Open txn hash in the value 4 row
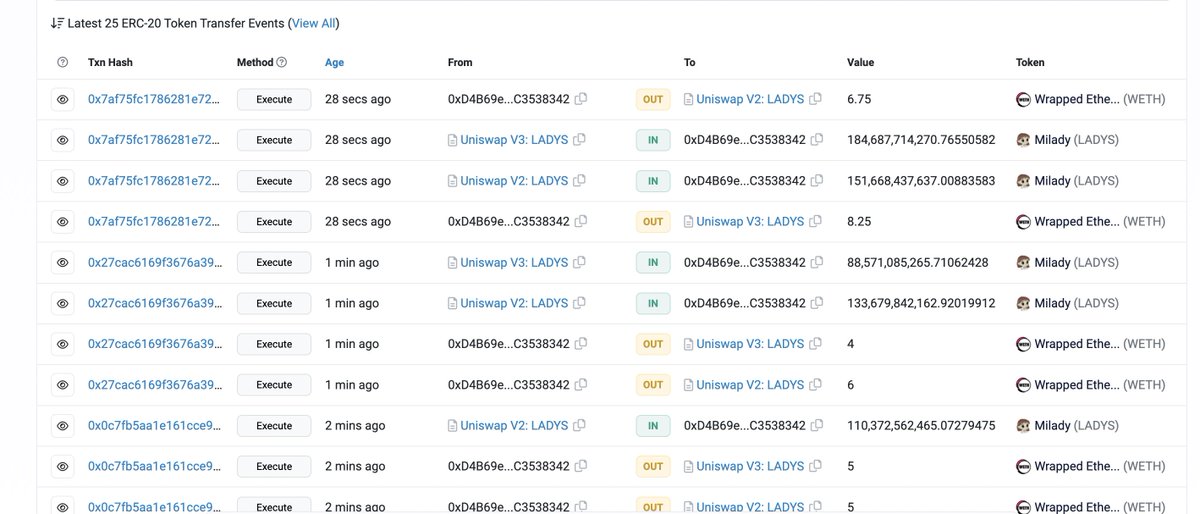This screenshot has height=514, width=1200. 155,344
